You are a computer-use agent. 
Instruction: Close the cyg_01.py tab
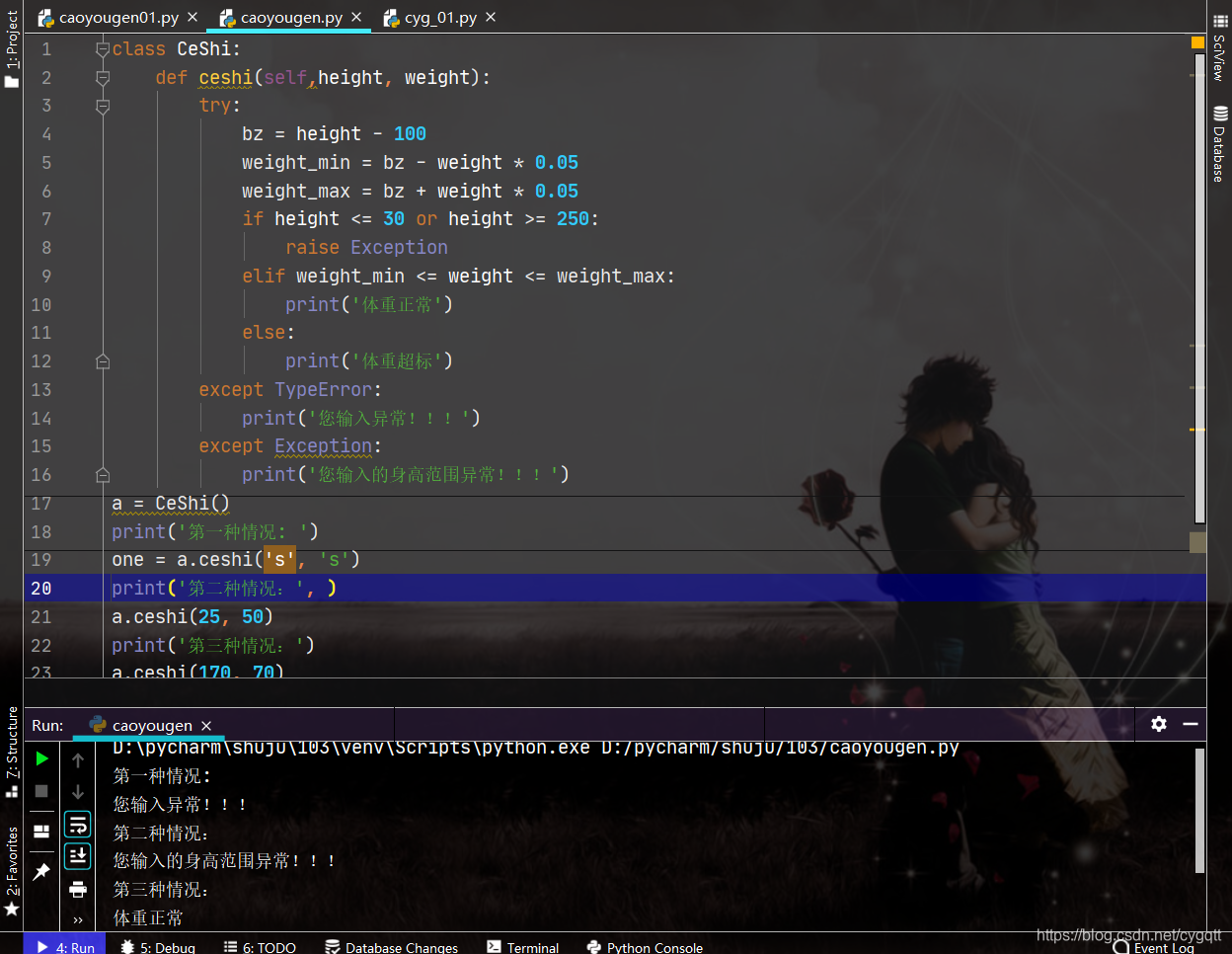tap(491, 18)
